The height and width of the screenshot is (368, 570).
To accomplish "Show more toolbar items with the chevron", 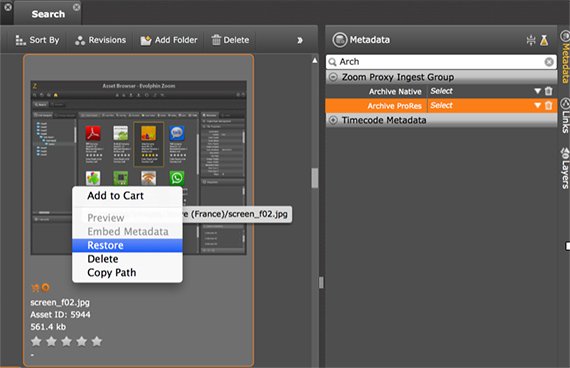I will 300,40.
